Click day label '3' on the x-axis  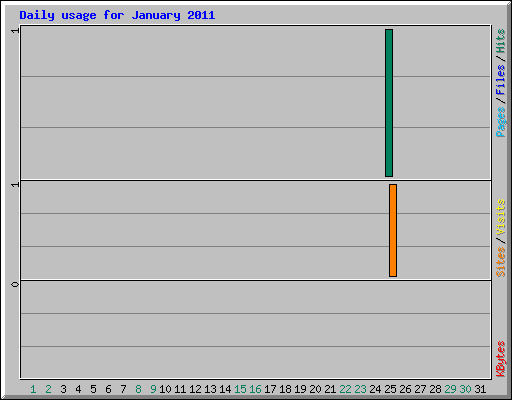coord(63,389)
